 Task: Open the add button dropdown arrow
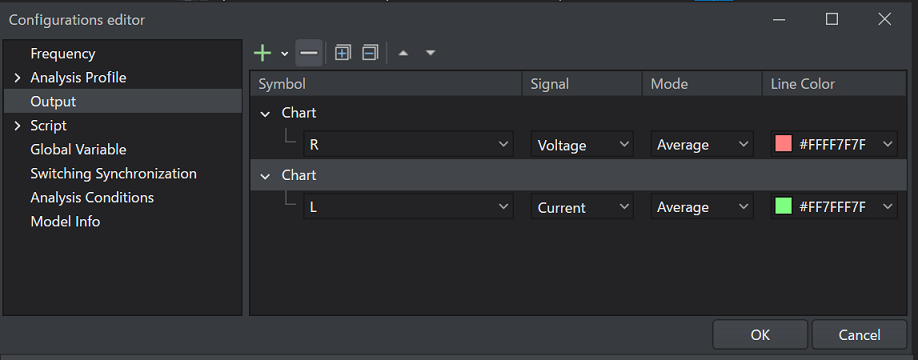285,54
